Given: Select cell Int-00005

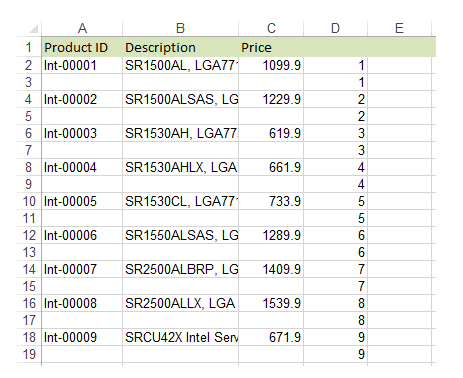Looking at the screenshot, I should pyautogui.click(x=82, y=201).
